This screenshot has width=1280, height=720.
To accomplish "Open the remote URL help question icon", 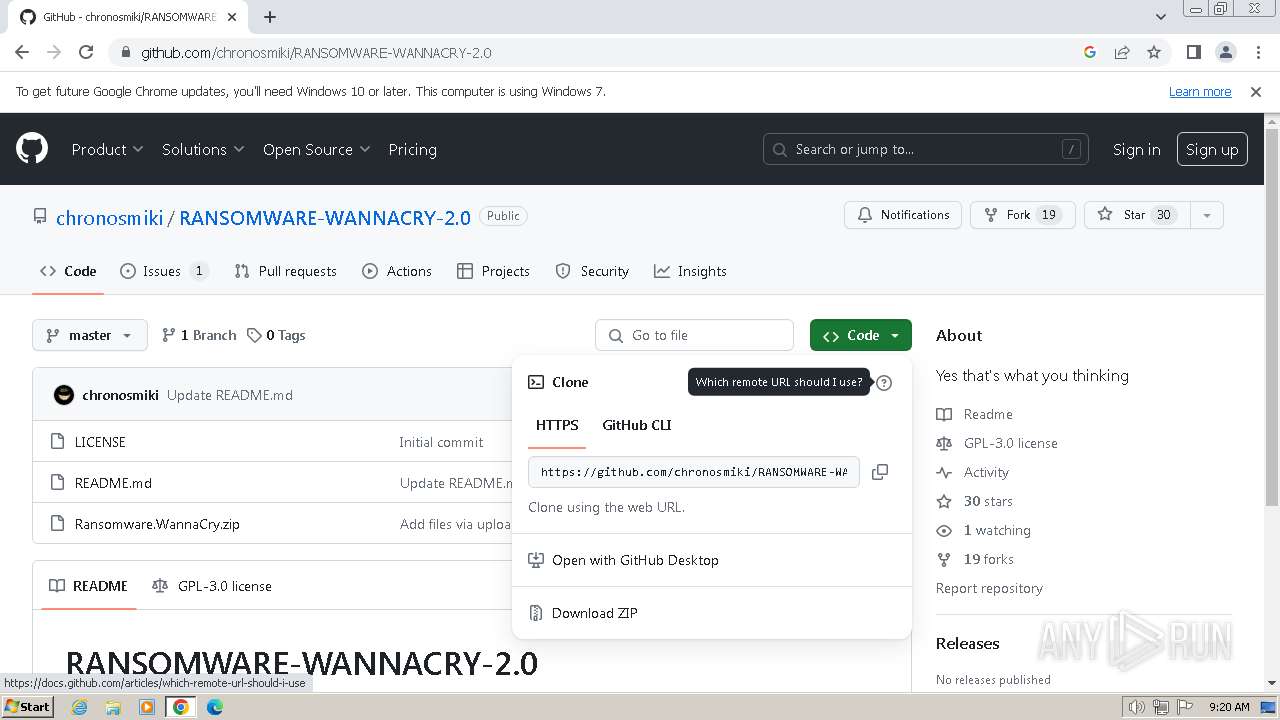I will pyautogui.click(x=884, y=382).
